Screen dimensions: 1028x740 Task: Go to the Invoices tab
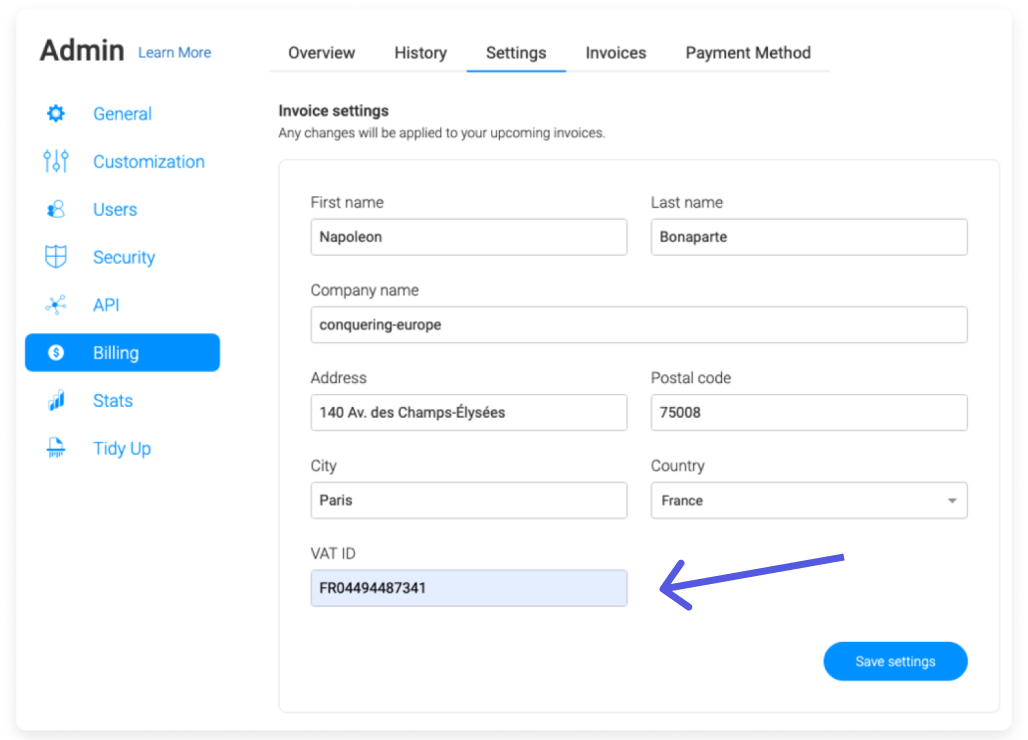coord(616,52)
